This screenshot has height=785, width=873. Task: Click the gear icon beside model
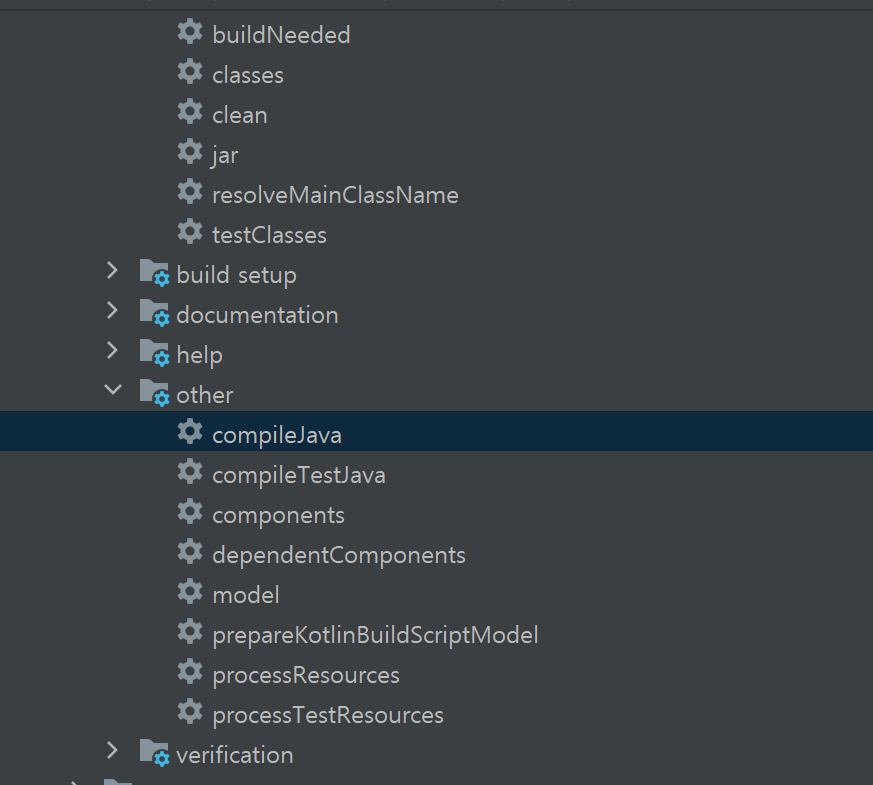pos(190,592)
